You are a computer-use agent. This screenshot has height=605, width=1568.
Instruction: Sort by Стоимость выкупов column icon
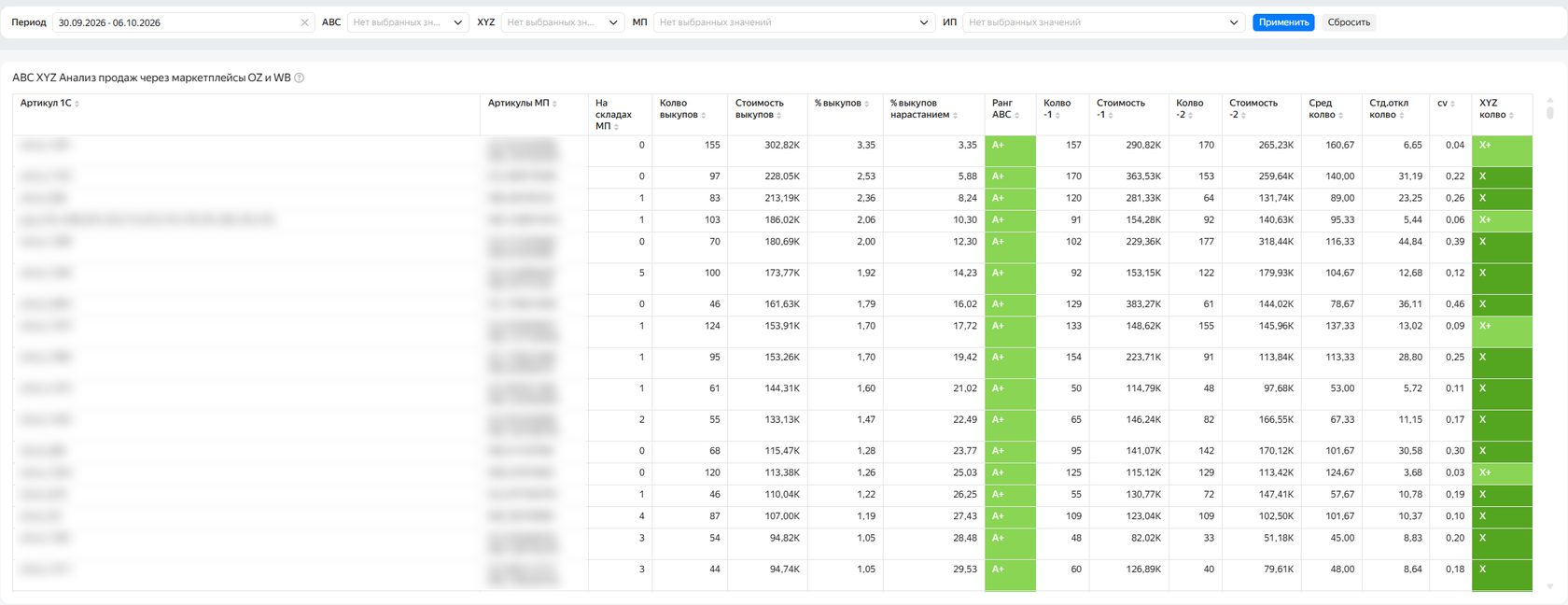point(779,116)
